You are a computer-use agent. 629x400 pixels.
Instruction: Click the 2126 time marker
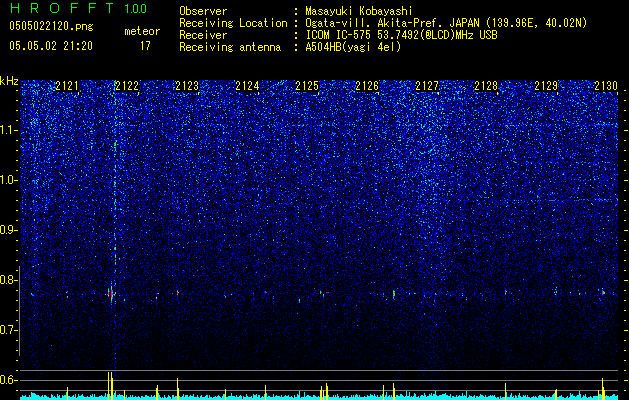[x=367, y=86]
